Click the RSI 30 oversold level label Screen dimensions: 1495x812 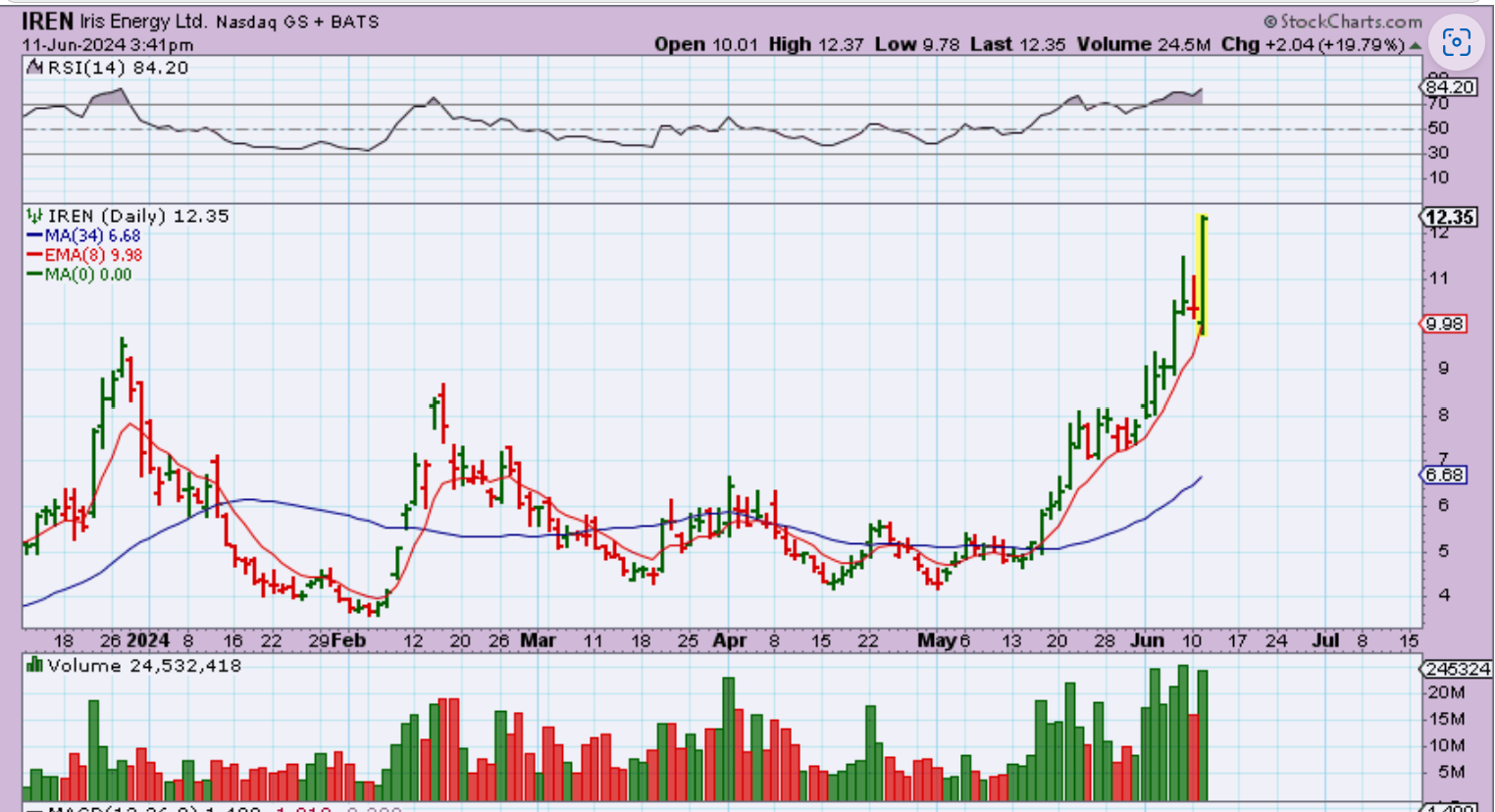1438,153
